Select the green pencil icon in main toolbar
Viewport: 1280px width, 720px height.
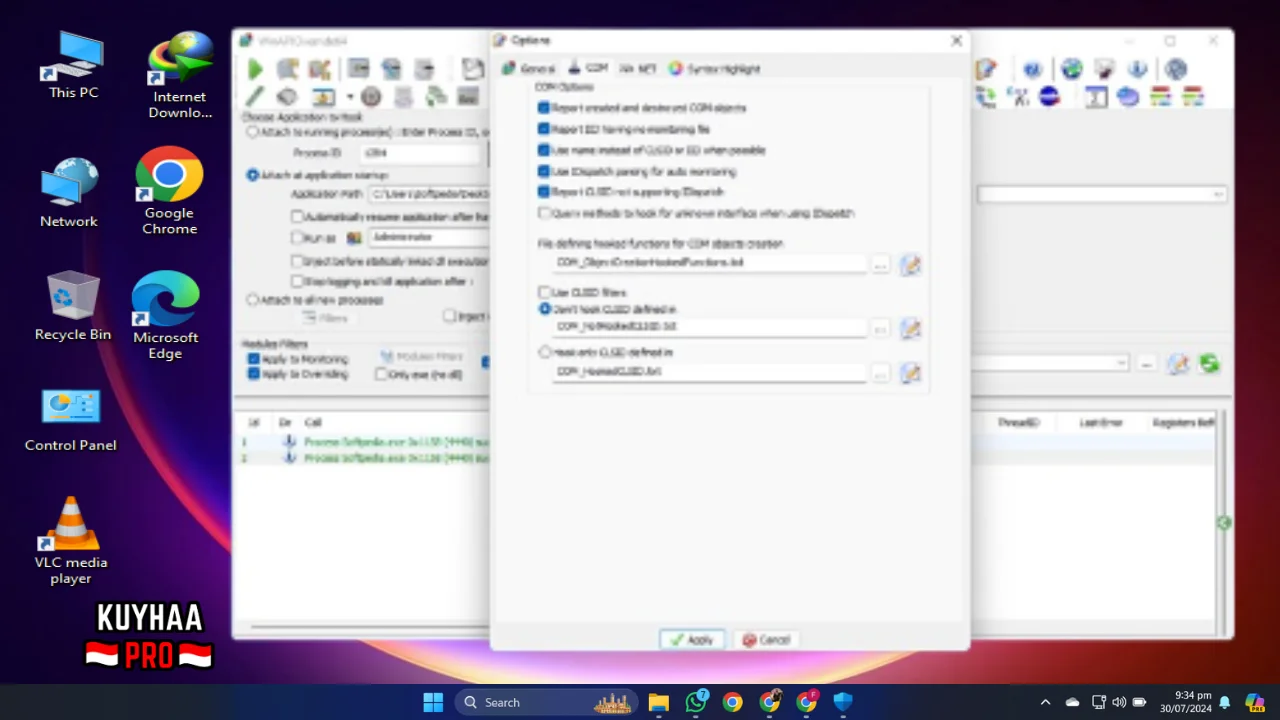pyautogui.click(x=255, y=97)
